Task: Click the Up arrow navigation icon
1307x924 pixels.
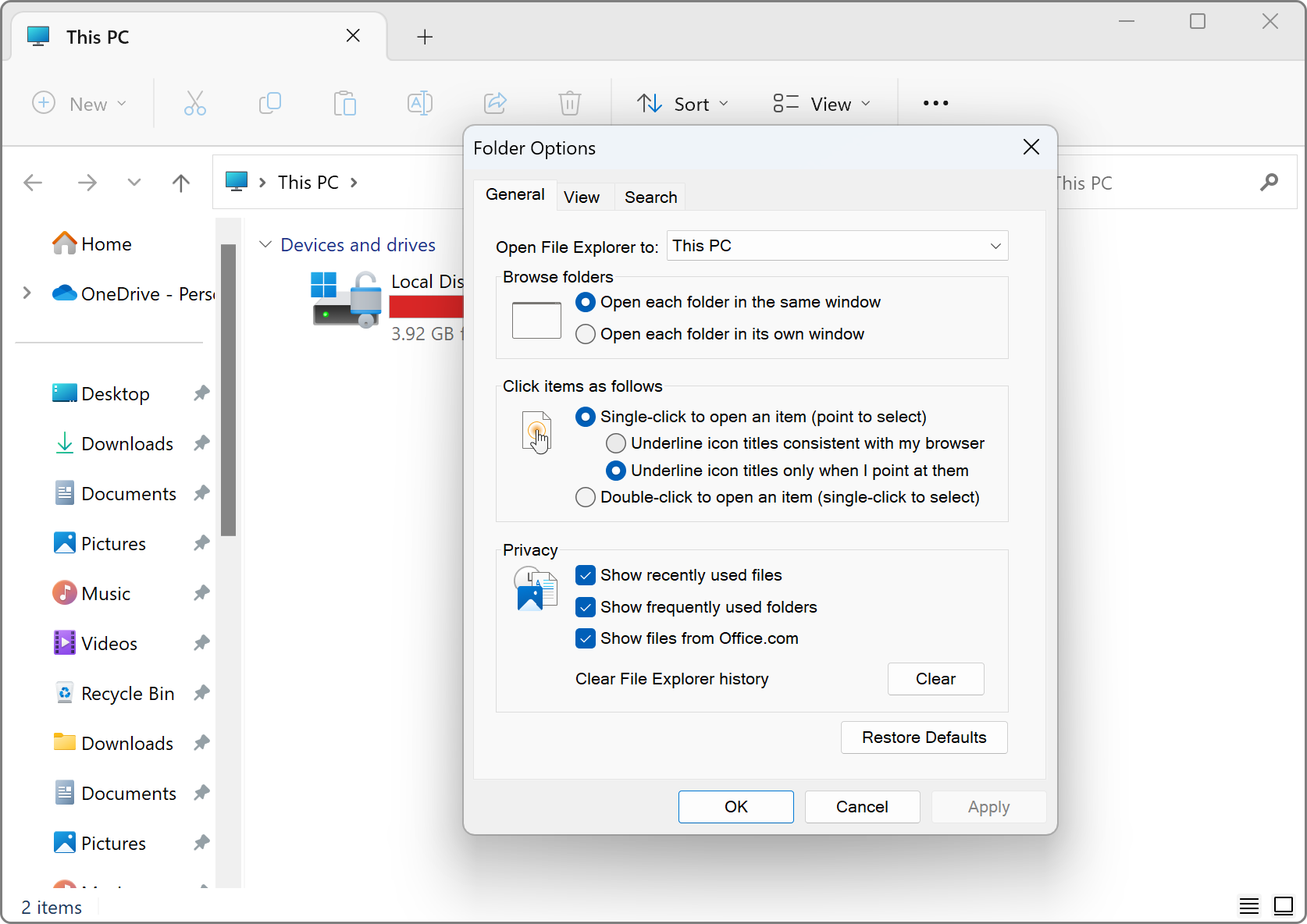Action: (180, 183)
